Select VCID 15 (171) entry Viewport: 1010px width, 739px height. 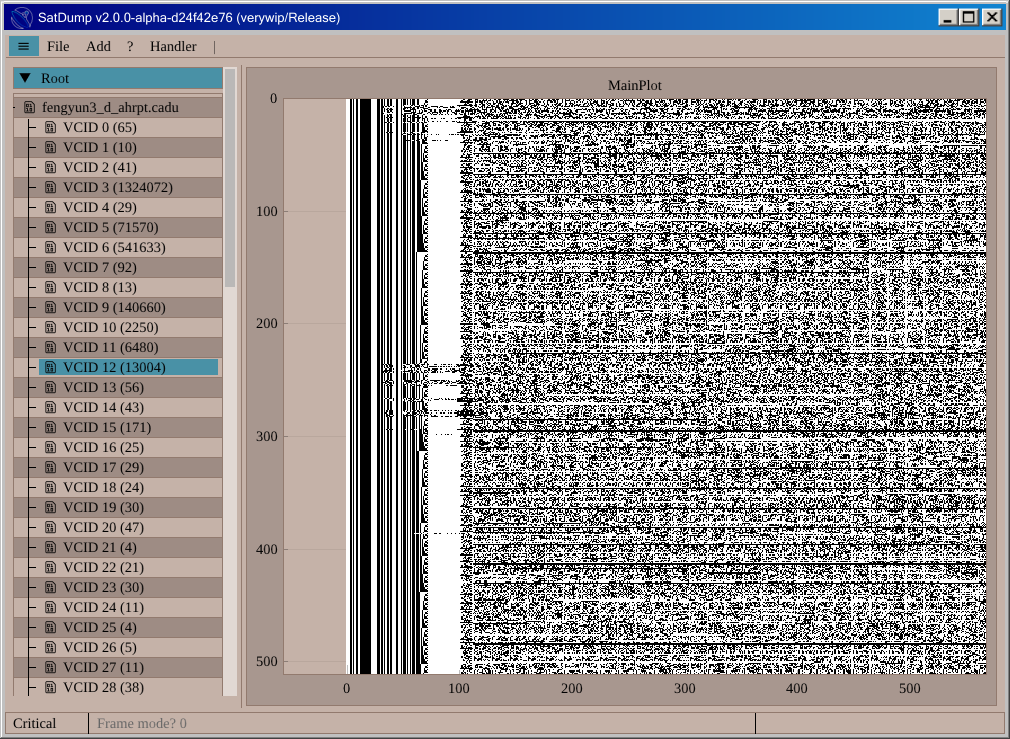point(106,427)
